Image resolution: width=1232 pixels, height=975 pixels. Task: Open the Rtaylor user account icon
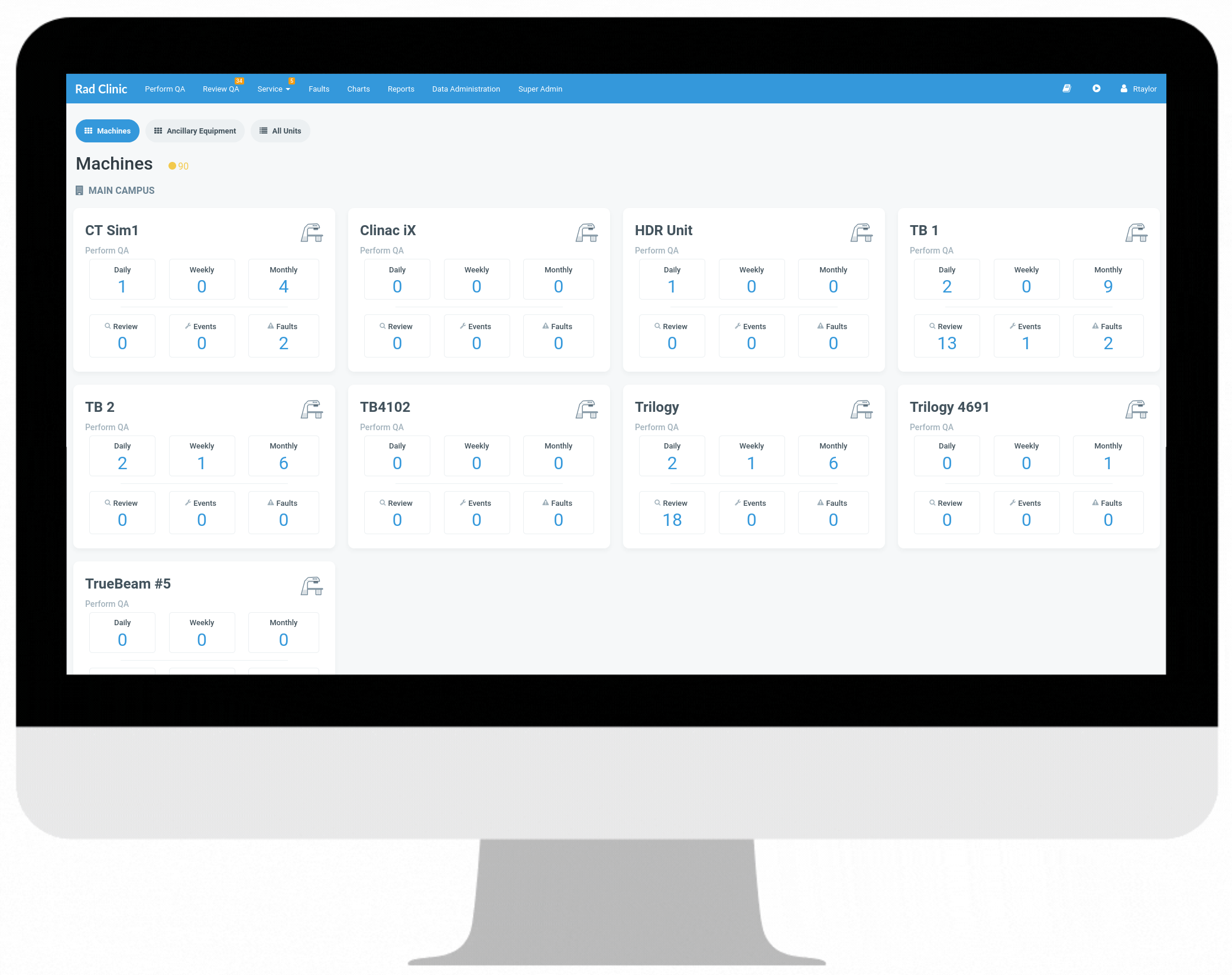pos(1124,89)
